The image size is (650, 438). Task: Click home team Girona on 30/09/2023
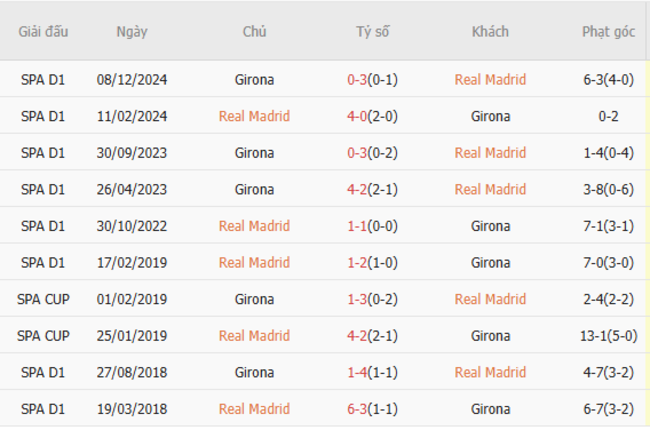(254, 153)
